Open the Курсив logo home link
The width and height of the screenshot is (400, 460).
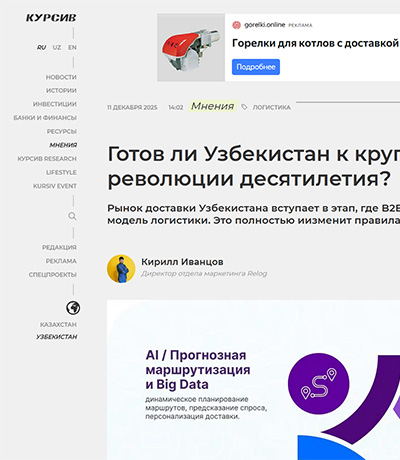click(51, 18)
